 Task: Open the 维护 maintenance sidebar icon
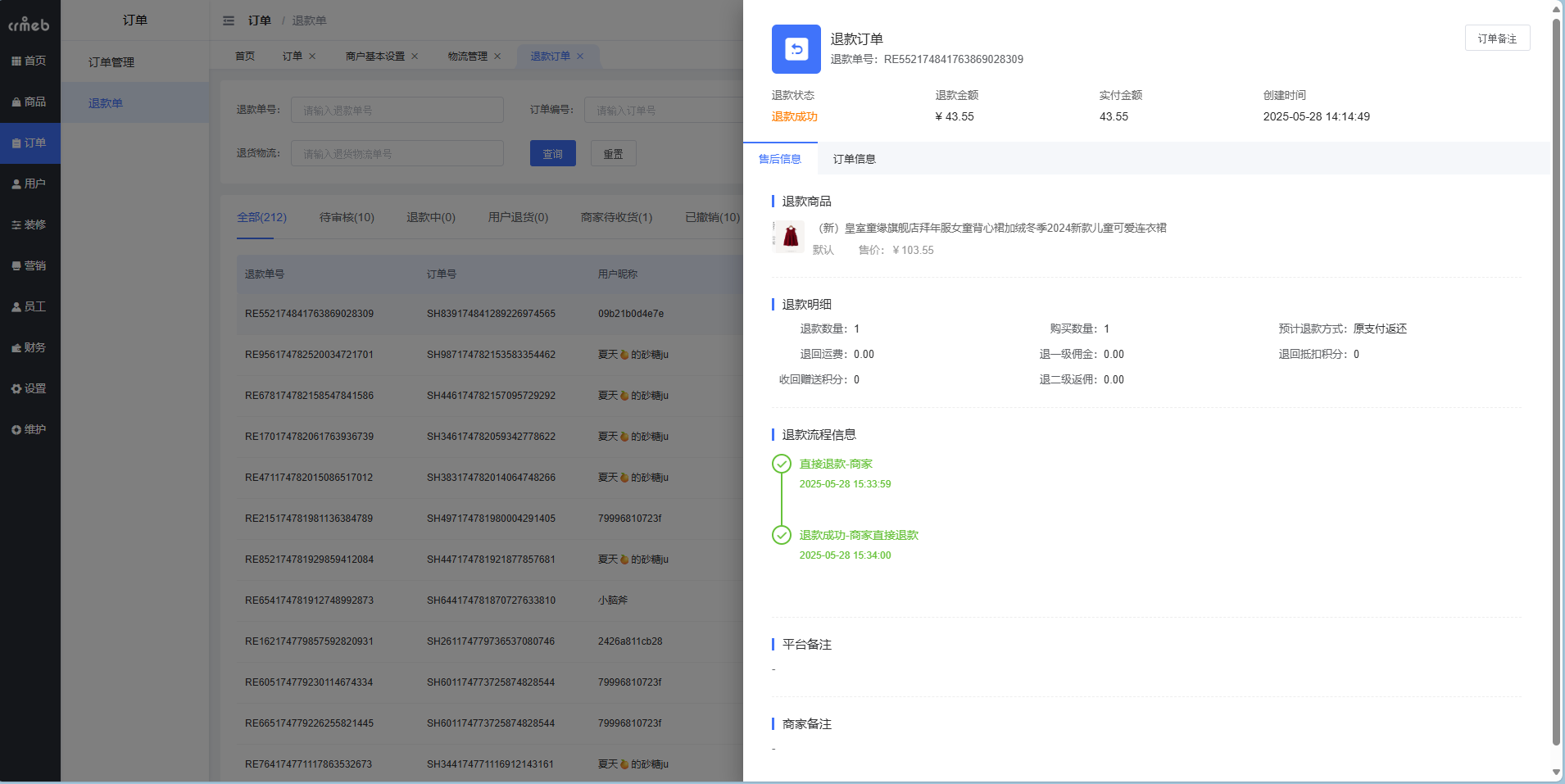30,429
